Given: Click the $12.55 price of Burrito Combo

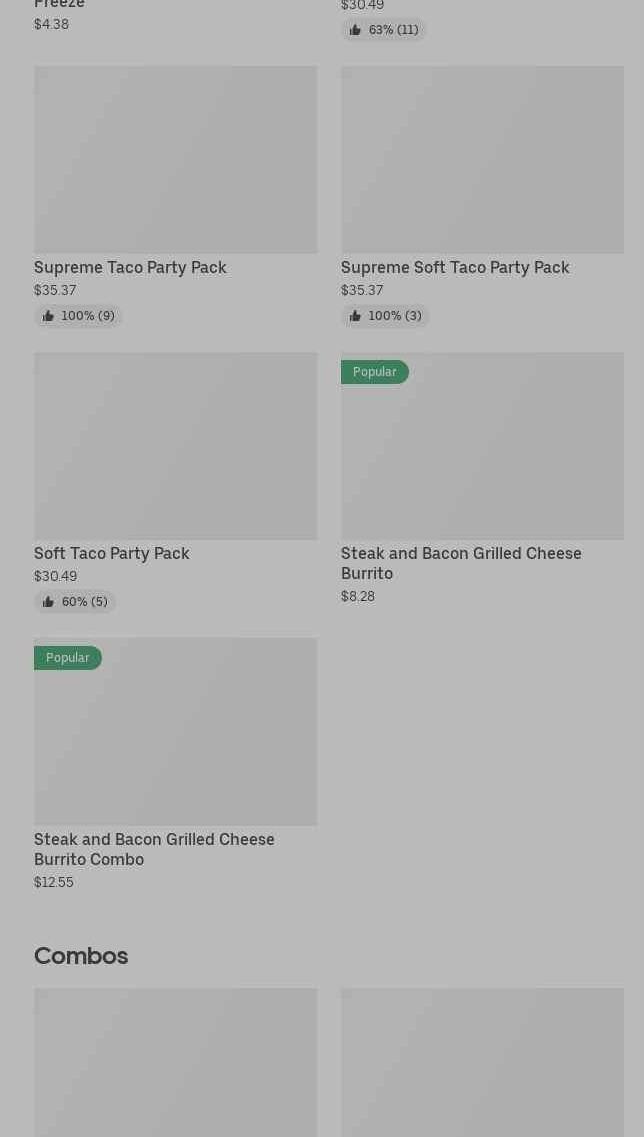Looking at the screenshot, I should coord(54,882).
